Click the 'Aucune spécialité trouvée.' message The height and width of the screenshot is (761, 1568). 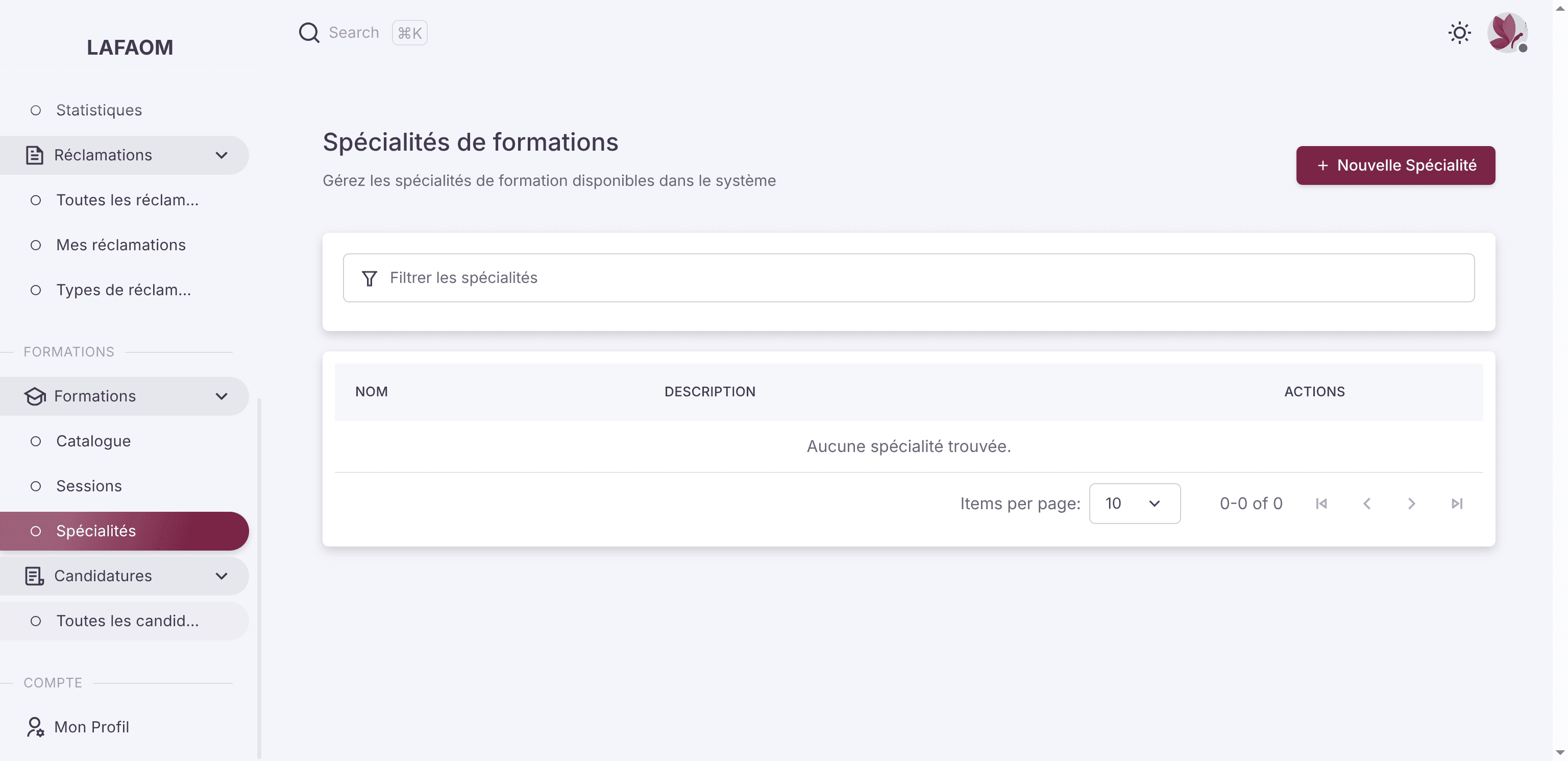pos(908,446)
